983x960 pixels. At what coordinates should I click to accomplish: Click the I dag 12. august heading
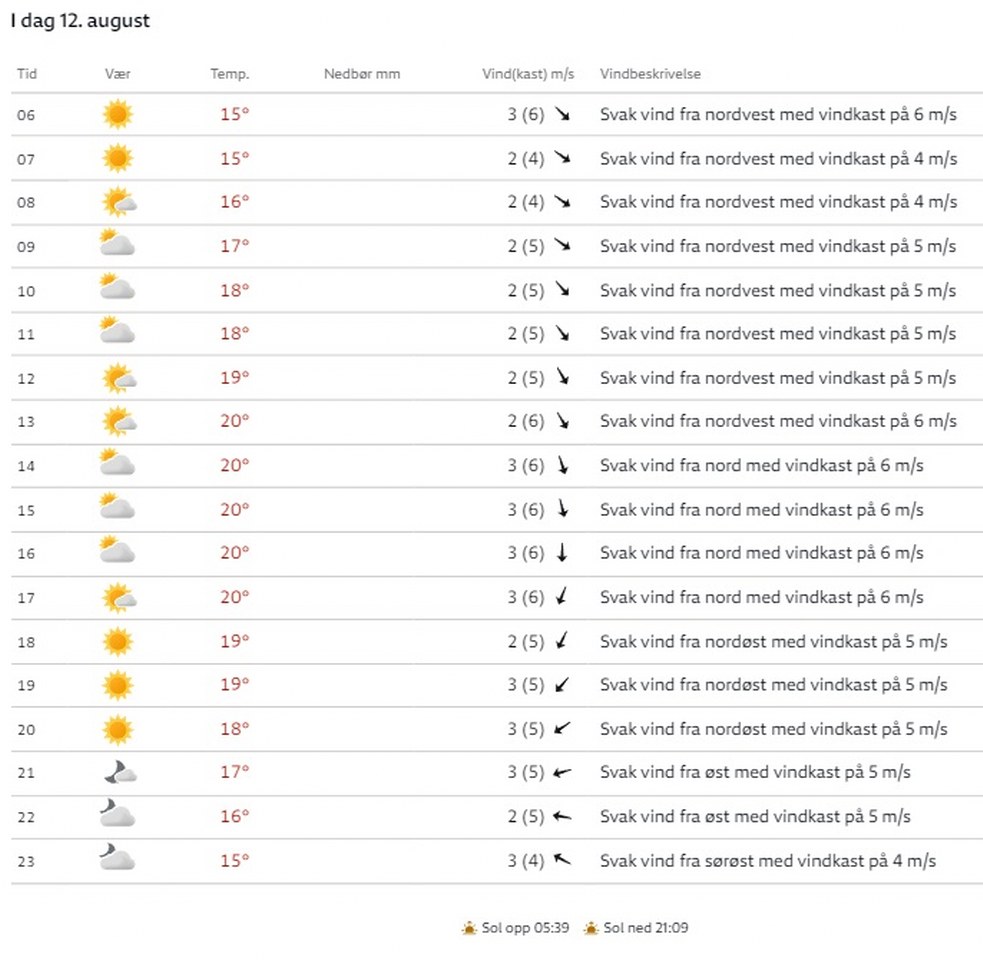81,20
